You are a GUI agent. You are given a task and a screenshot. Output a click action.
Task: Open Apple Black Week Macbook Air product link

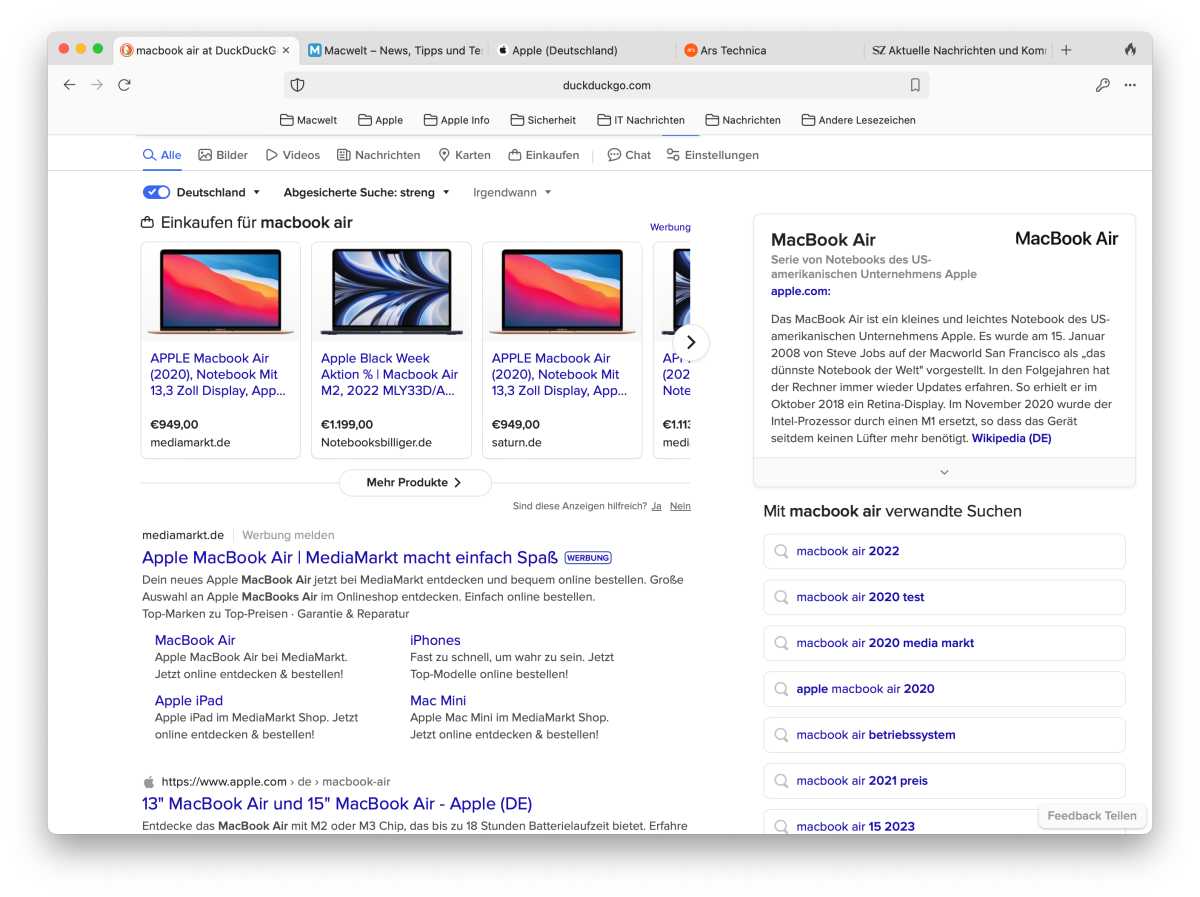point(390,374)
